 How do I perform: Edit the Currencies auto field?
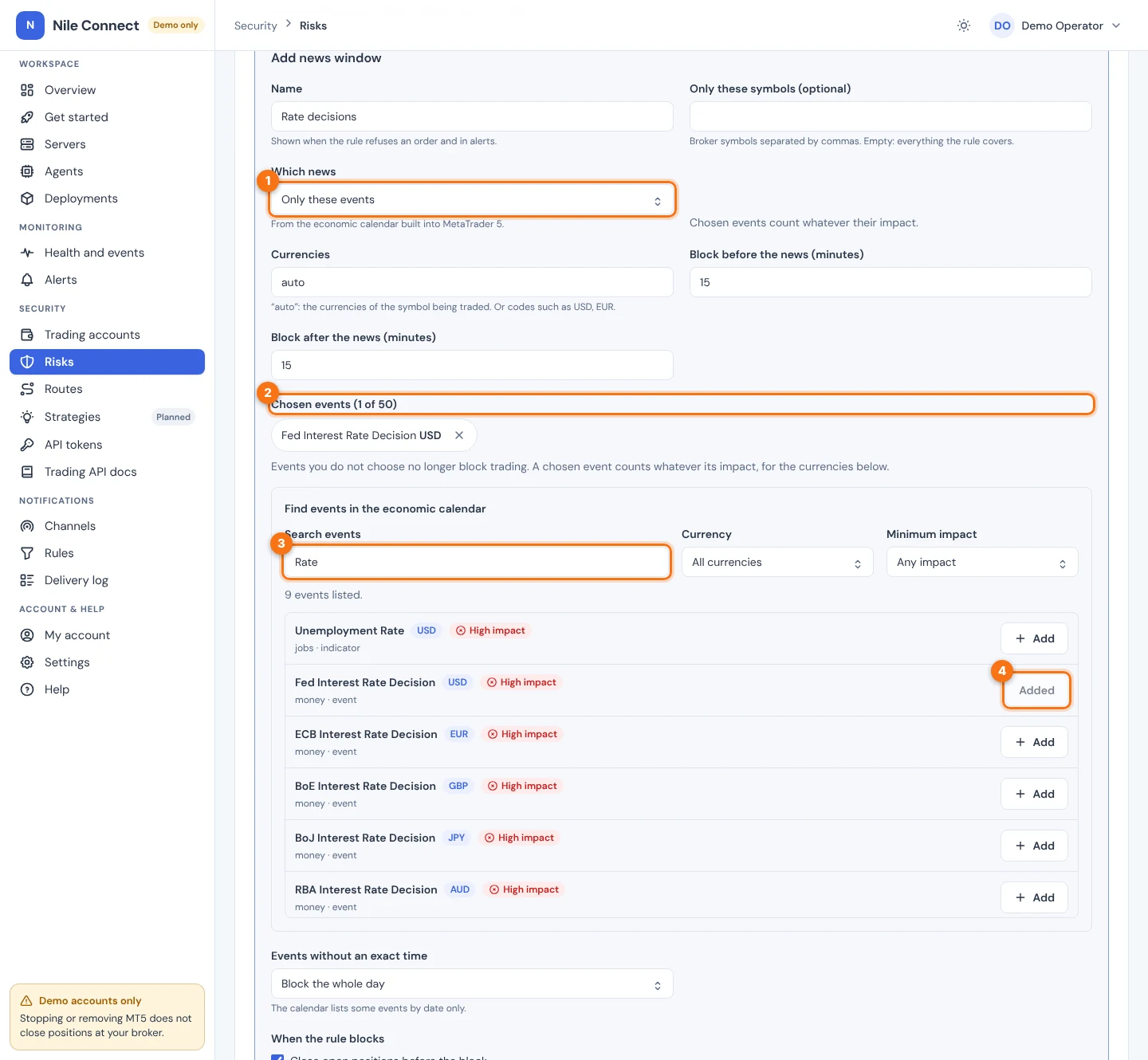(472, 282)
